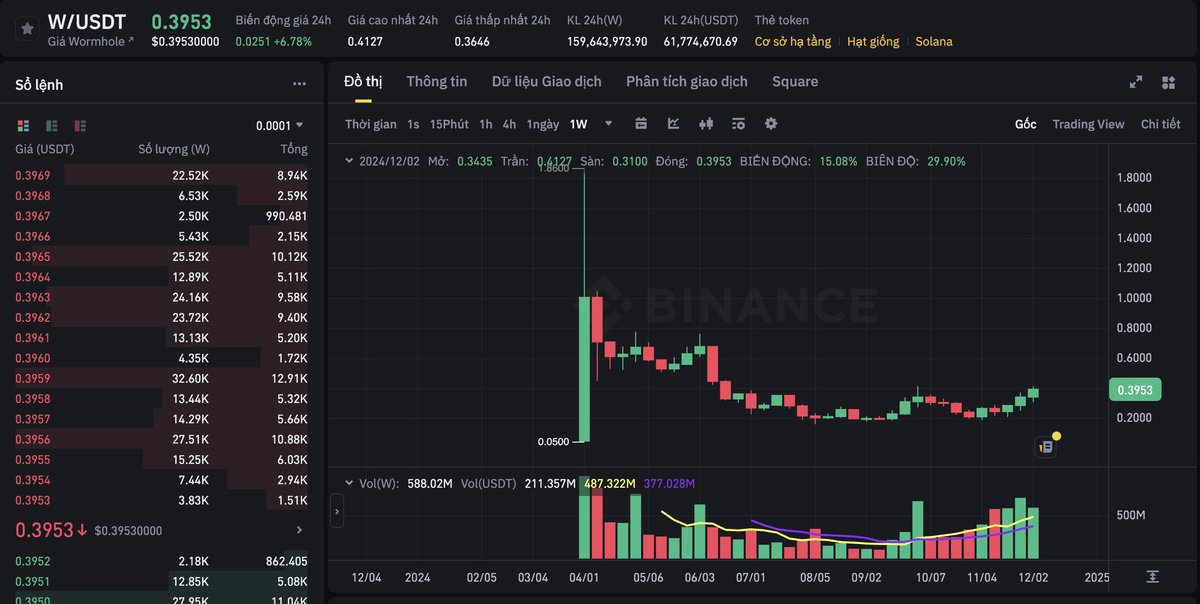Collapse the order book side panel handle

336,511
